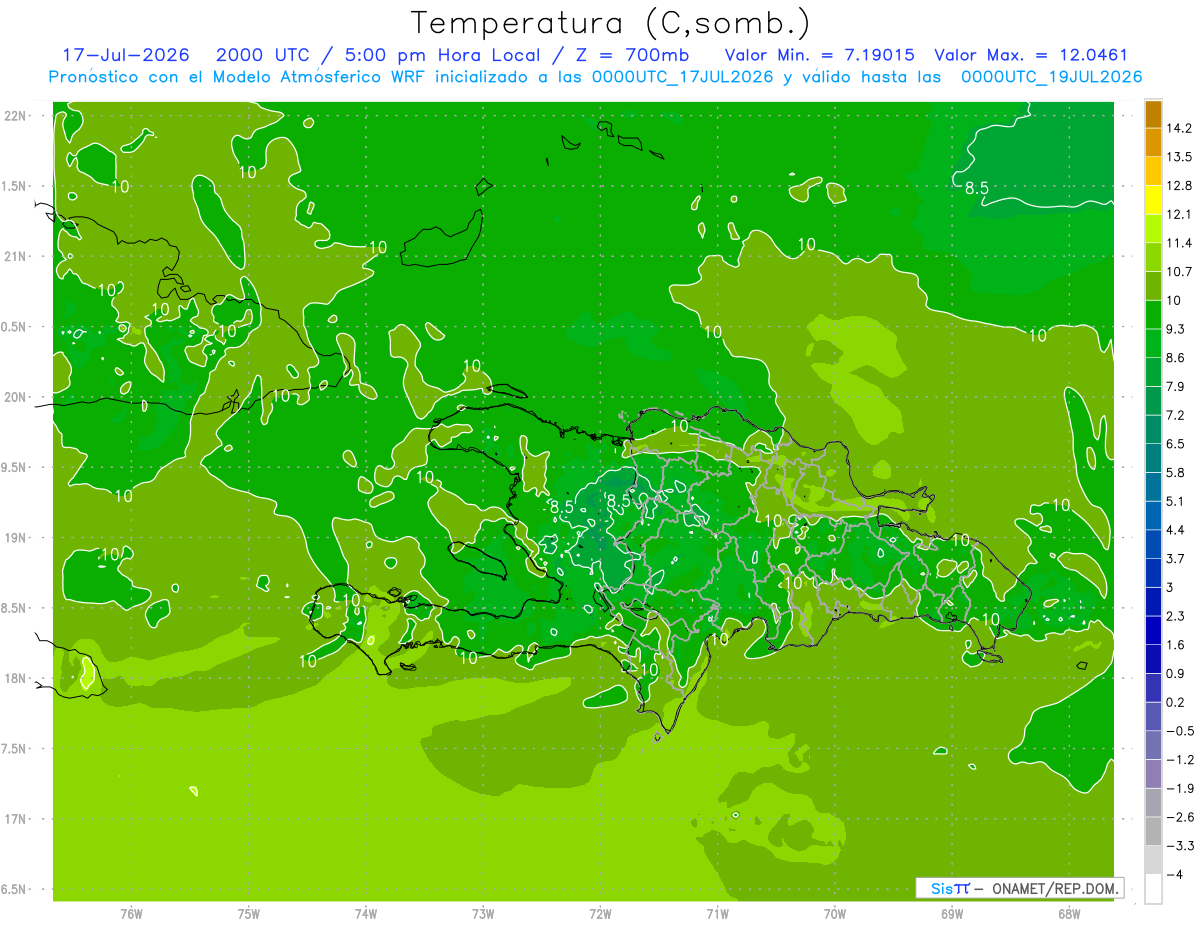Click the 1.6 color scale label
Image resolution: width=1200 pixels, height=927 pixels.
click(x=1176, y=645)
